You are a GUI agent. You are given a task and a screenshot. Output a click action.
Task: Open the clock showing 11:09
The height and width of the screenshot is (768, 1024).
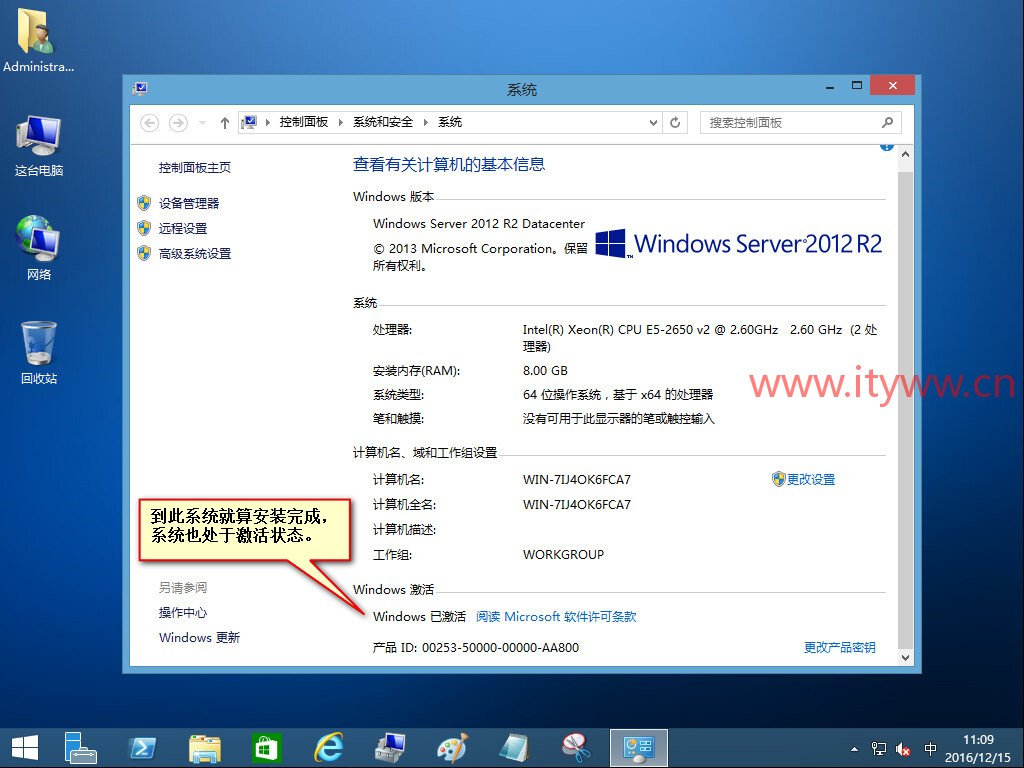978,748
